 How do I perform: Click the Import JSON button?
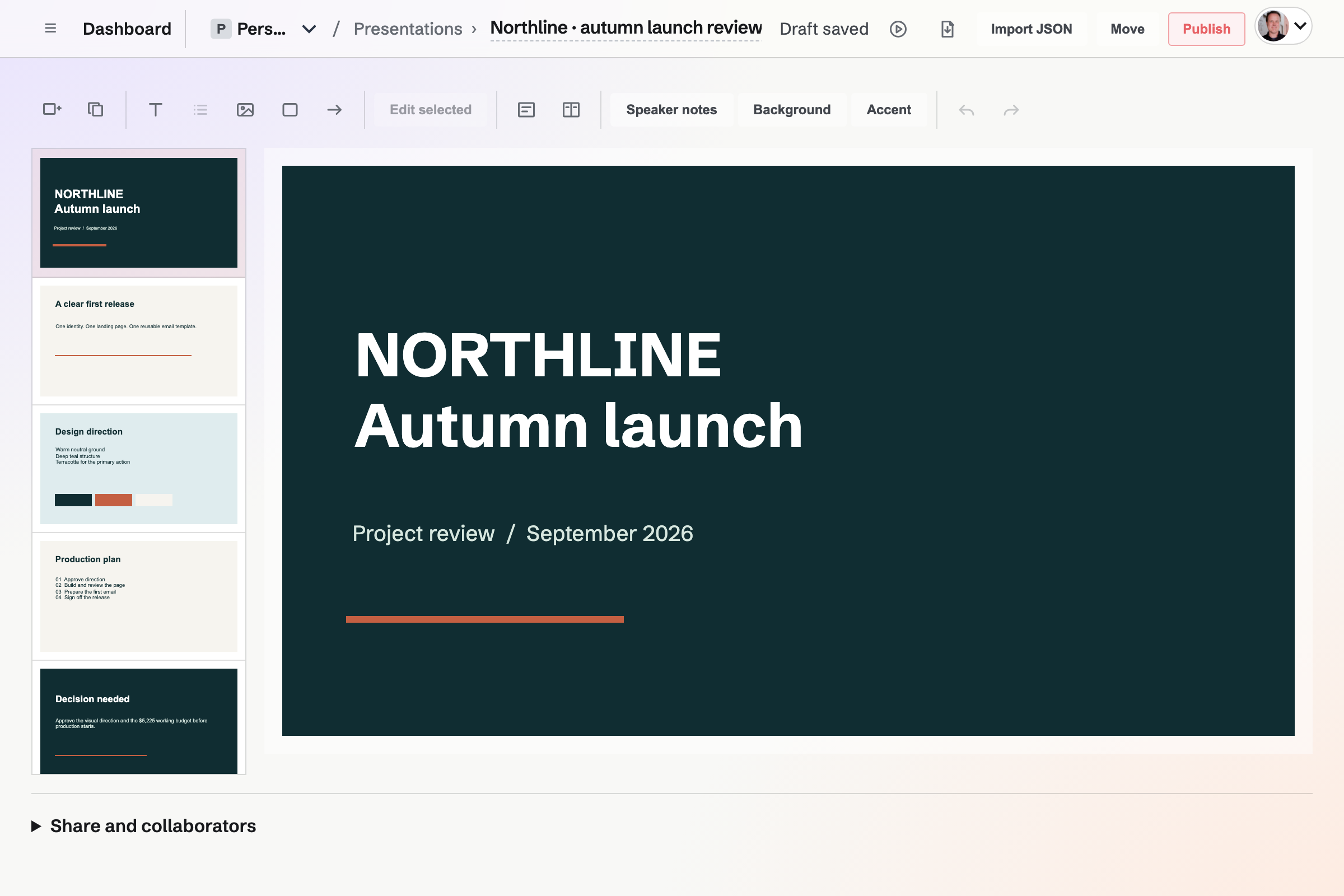point(1032,29)
